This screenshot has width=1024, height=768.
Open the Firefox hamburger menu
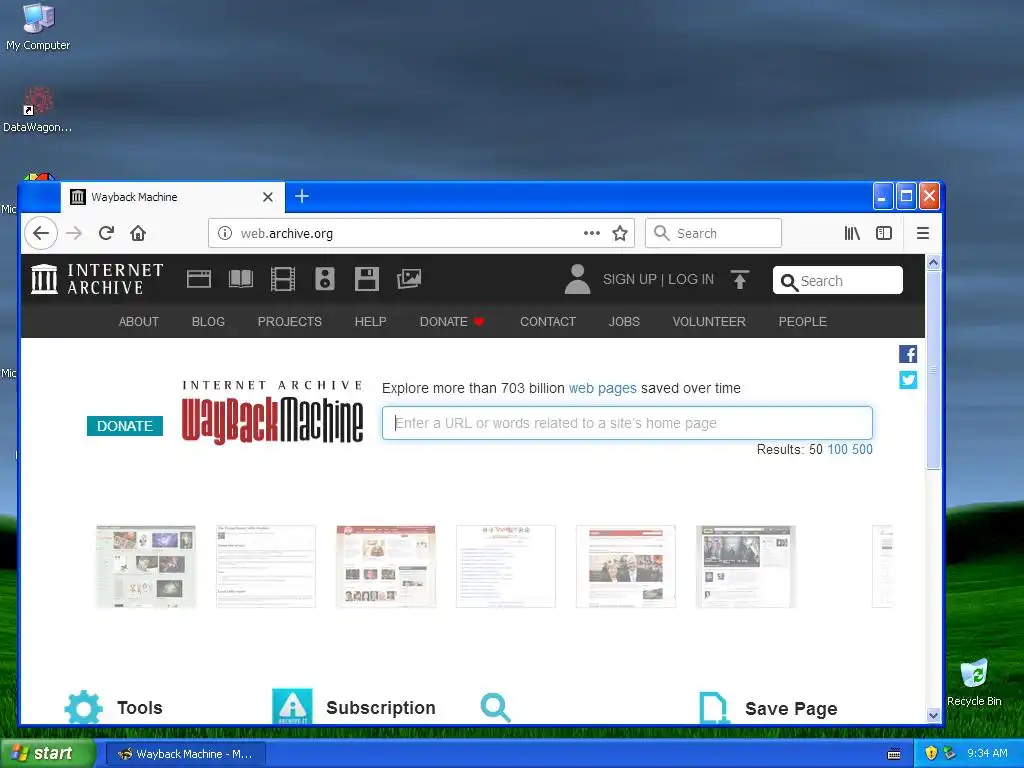click(923, 233)
